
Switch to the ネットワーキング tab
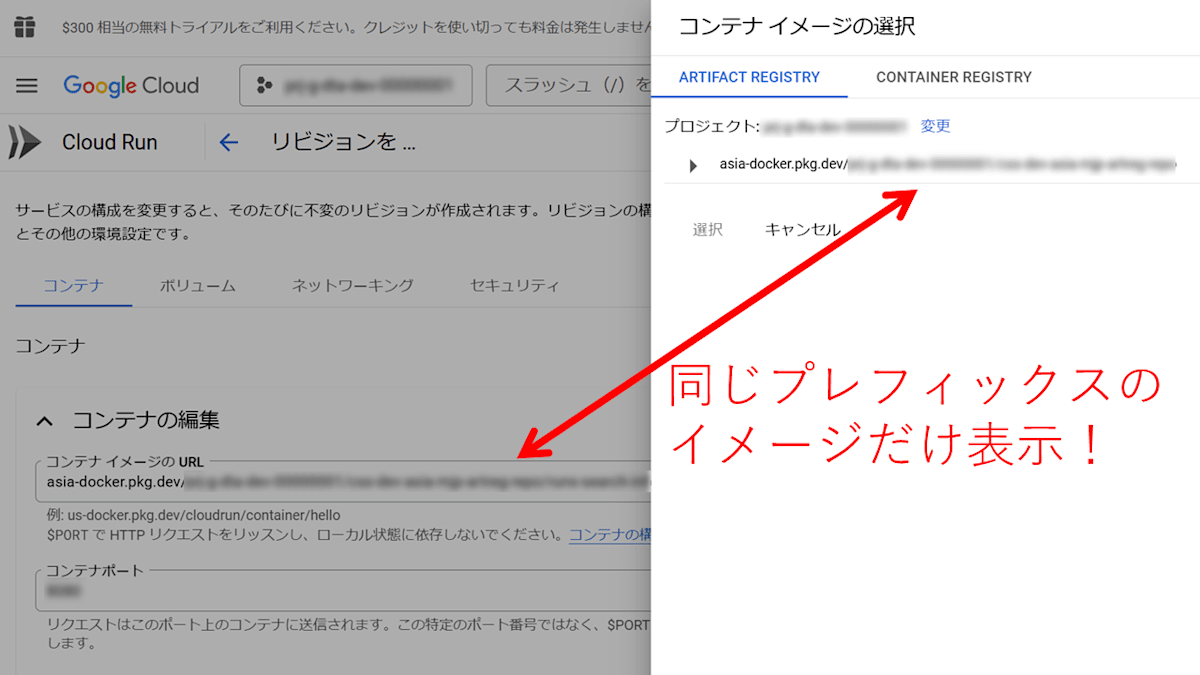[353, 286]
